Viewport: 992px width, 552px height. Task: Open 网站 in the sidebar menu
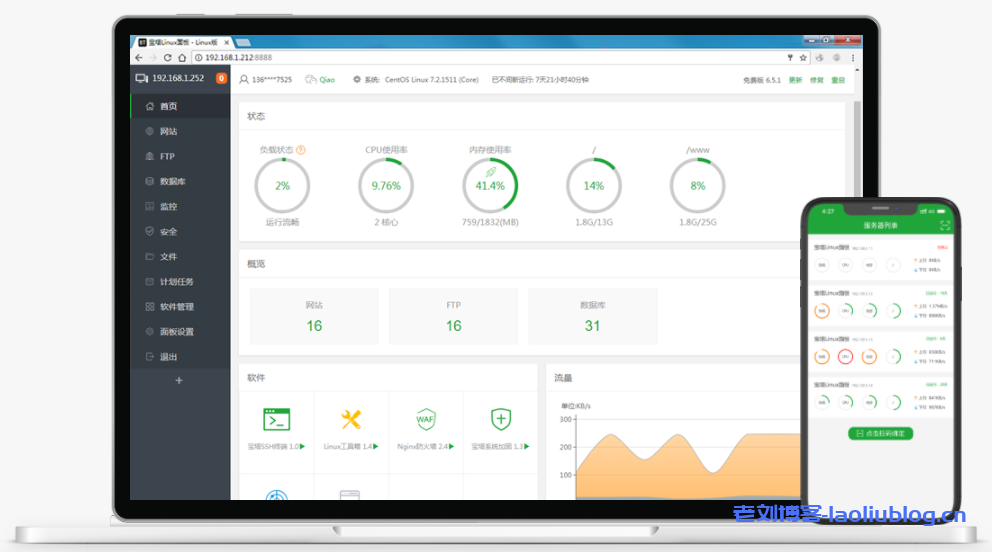168,131
